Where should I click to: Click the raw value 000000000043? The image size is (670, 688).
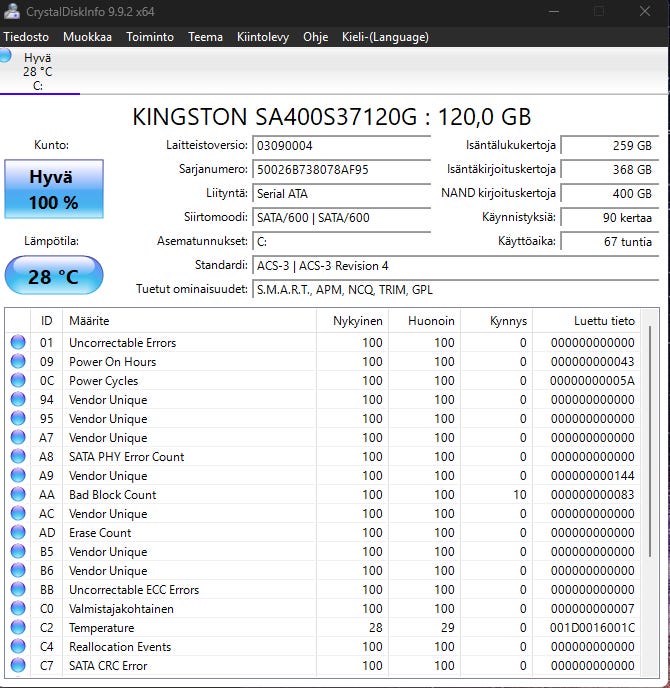click(x=592, y=361)
